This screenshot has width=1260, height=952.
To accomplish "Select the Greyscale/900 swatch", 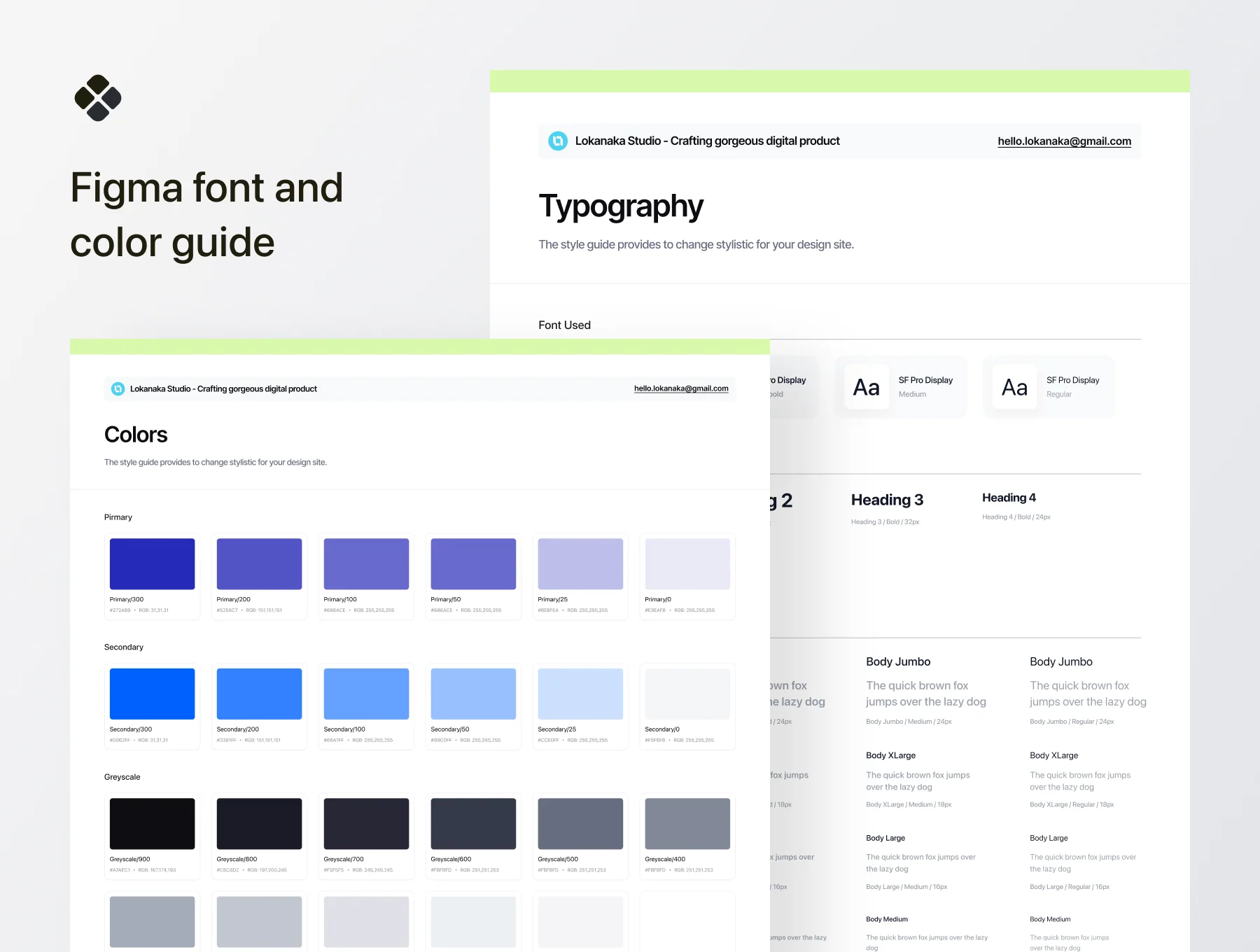I will [x=152, y=824].
